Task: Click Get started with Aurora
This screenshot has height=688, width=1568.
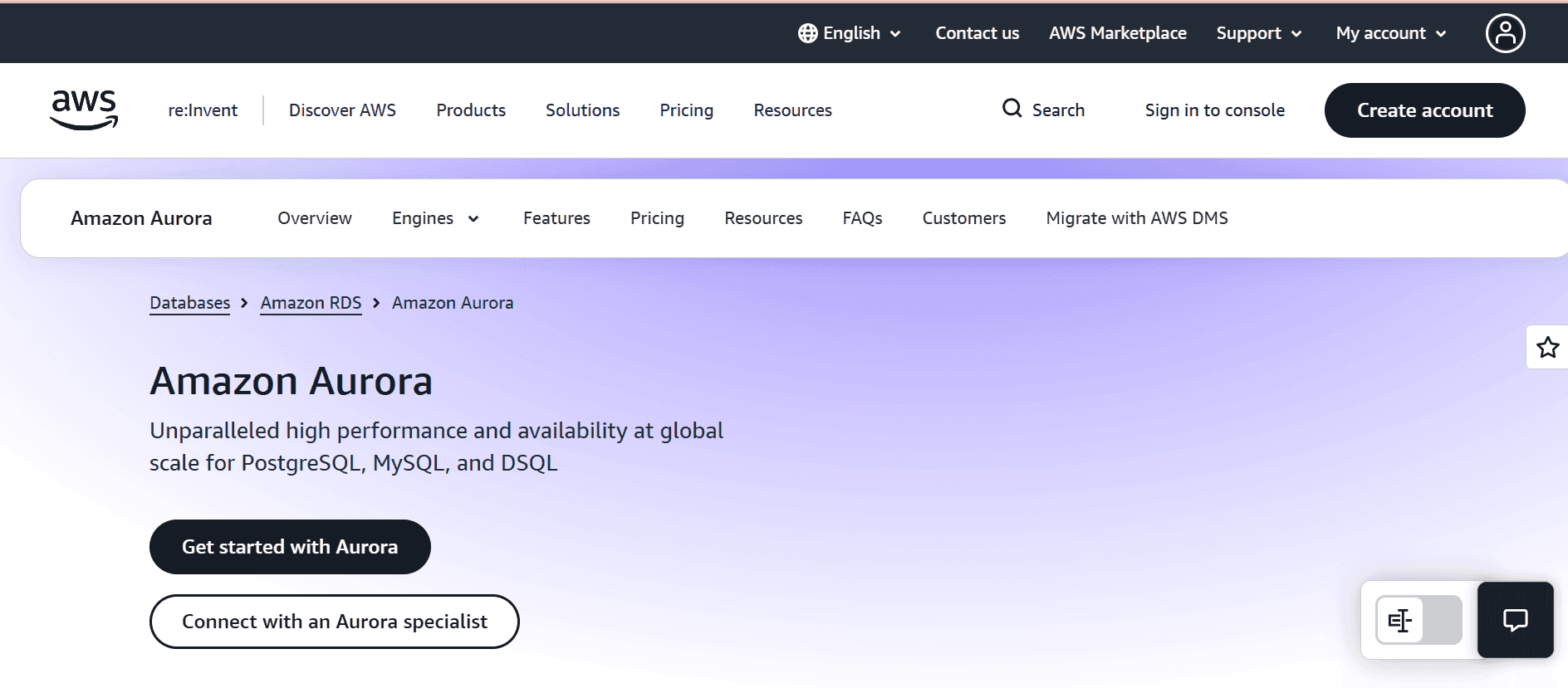Action: (x=290, y=547)
